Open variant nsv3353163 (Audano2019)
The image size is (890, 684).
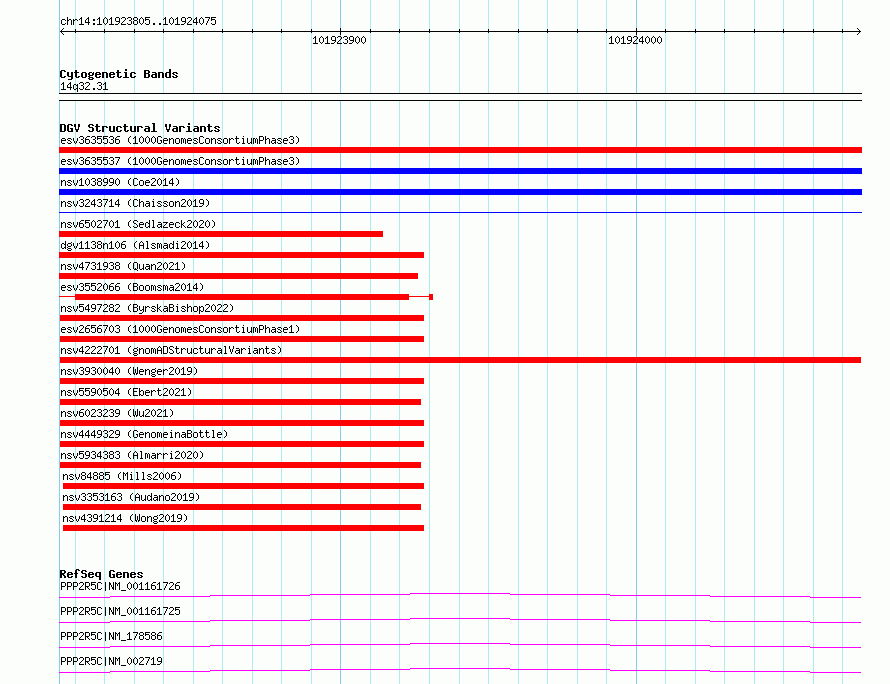(131, 497)
